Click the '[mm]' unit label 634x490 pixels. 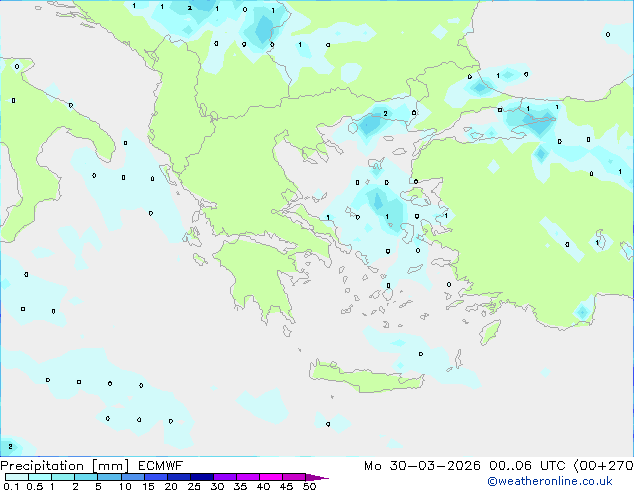pos(110,466)
